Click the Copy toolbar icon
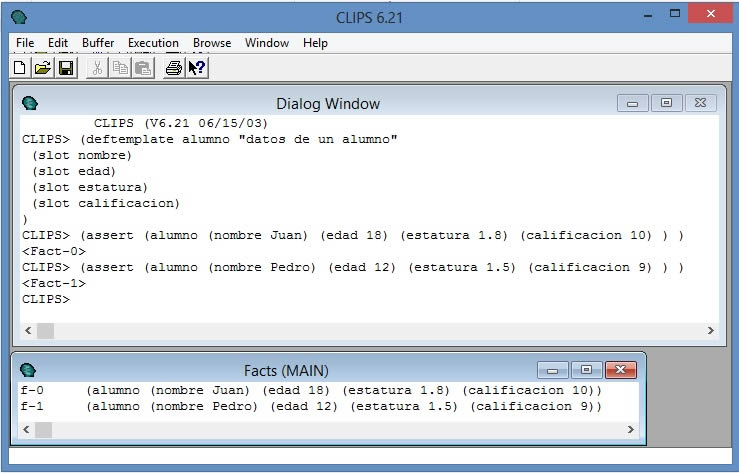The width and height of the screenshot is (739, 473). pyautogui.click(x=121, y=68)
